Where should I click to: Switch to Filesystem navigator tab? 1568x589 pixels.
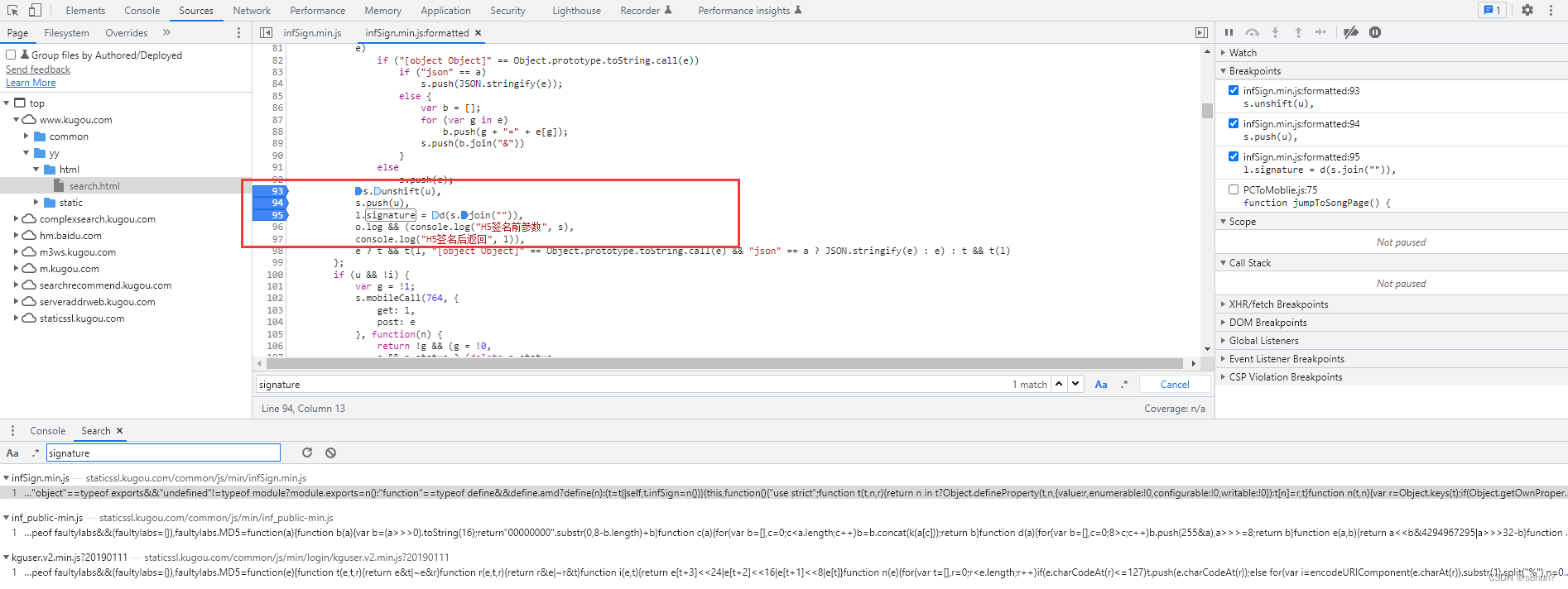66,33
